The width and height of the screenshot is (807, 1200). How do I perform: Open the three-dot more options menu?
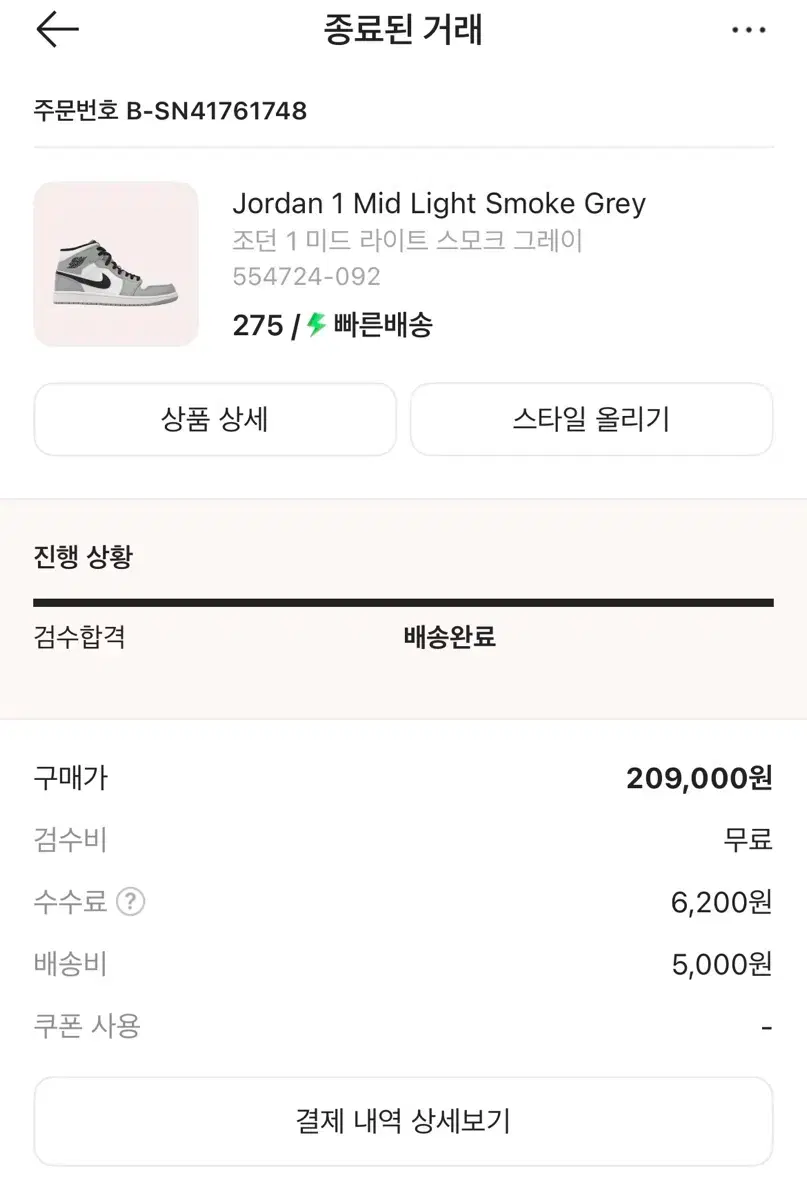click(x=748, y=31)
